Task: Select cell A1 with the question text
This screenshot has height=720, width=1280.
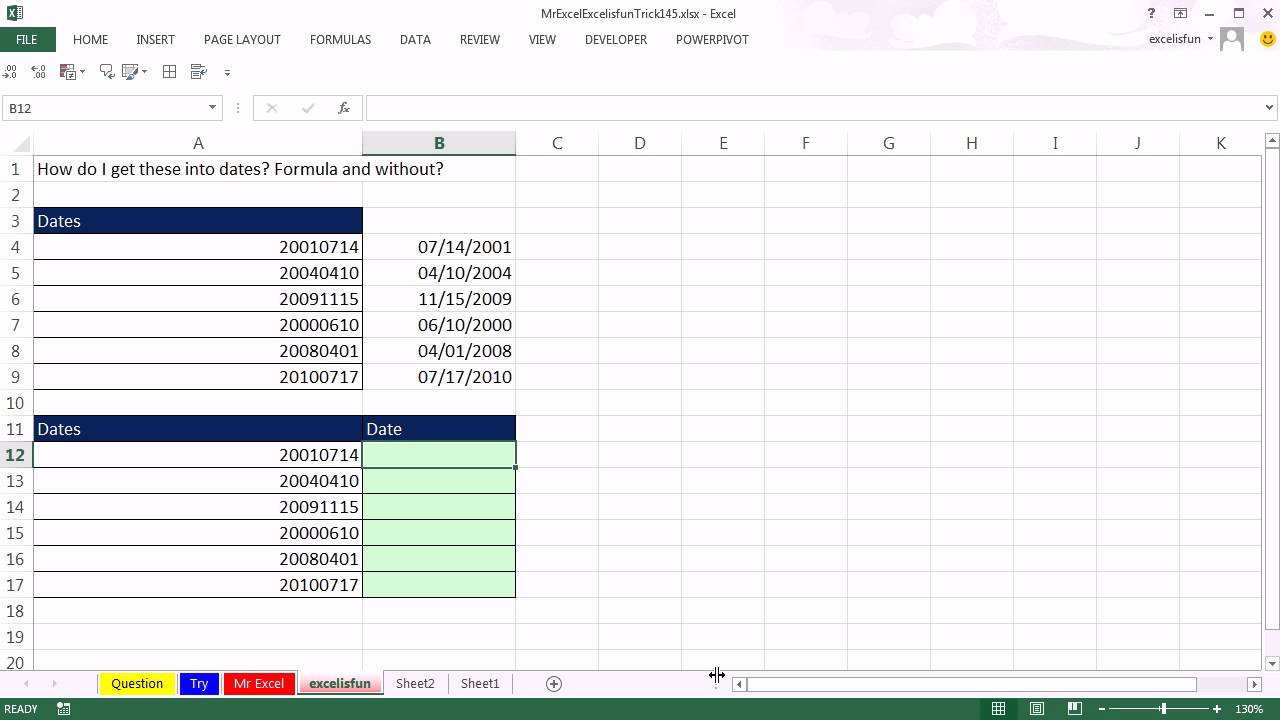Action: pyautogui.click(x=198, y=169)
